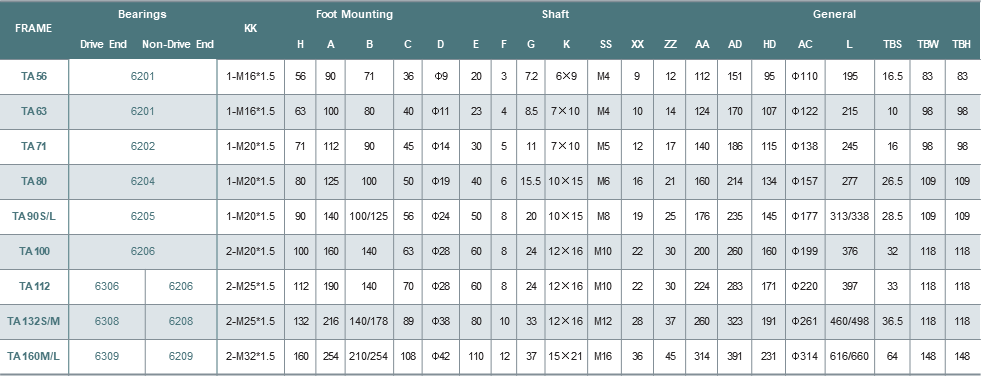Click the TA 63 frame label

coord(34,112)
